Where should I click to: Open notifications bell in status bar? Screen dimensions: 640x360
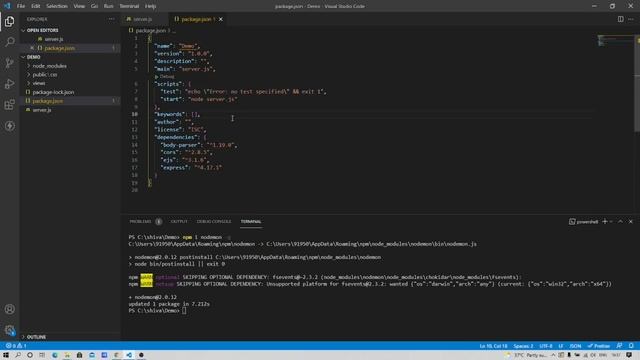(631, 346)
